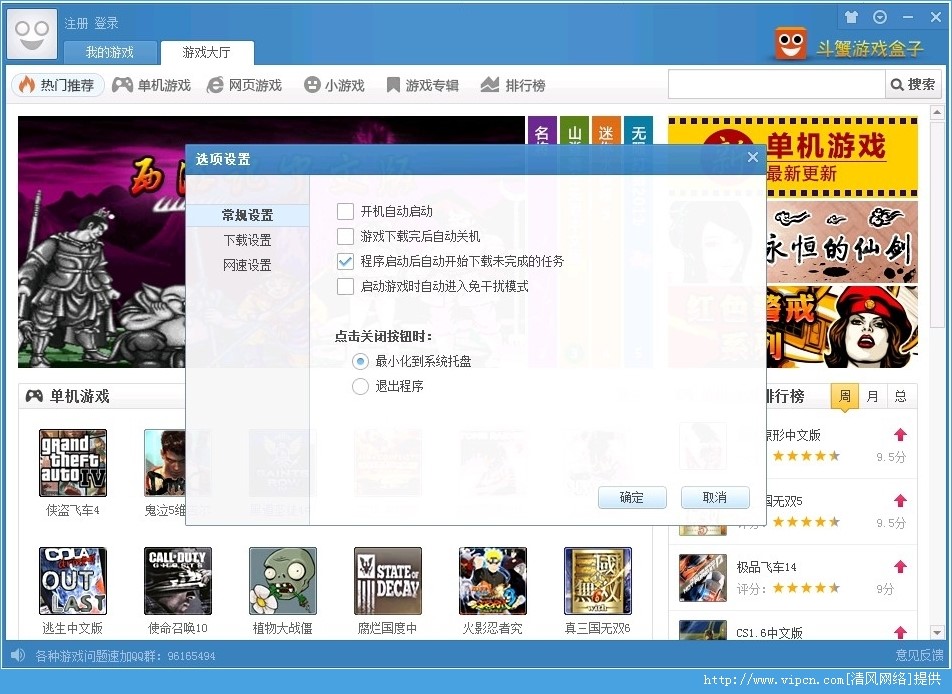Click the search input field
The height and width of the screenshot is (694, 952).
777,84
